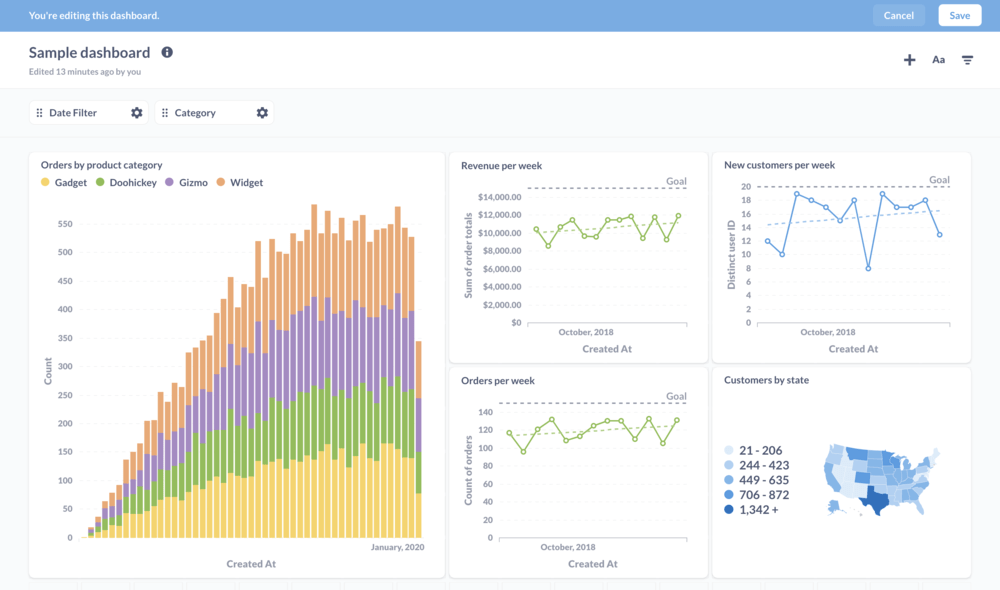The height and width of the screenshot is (590, 1000).
Task: Click the Date Filter drag handle dots
Action: (37, 113)
